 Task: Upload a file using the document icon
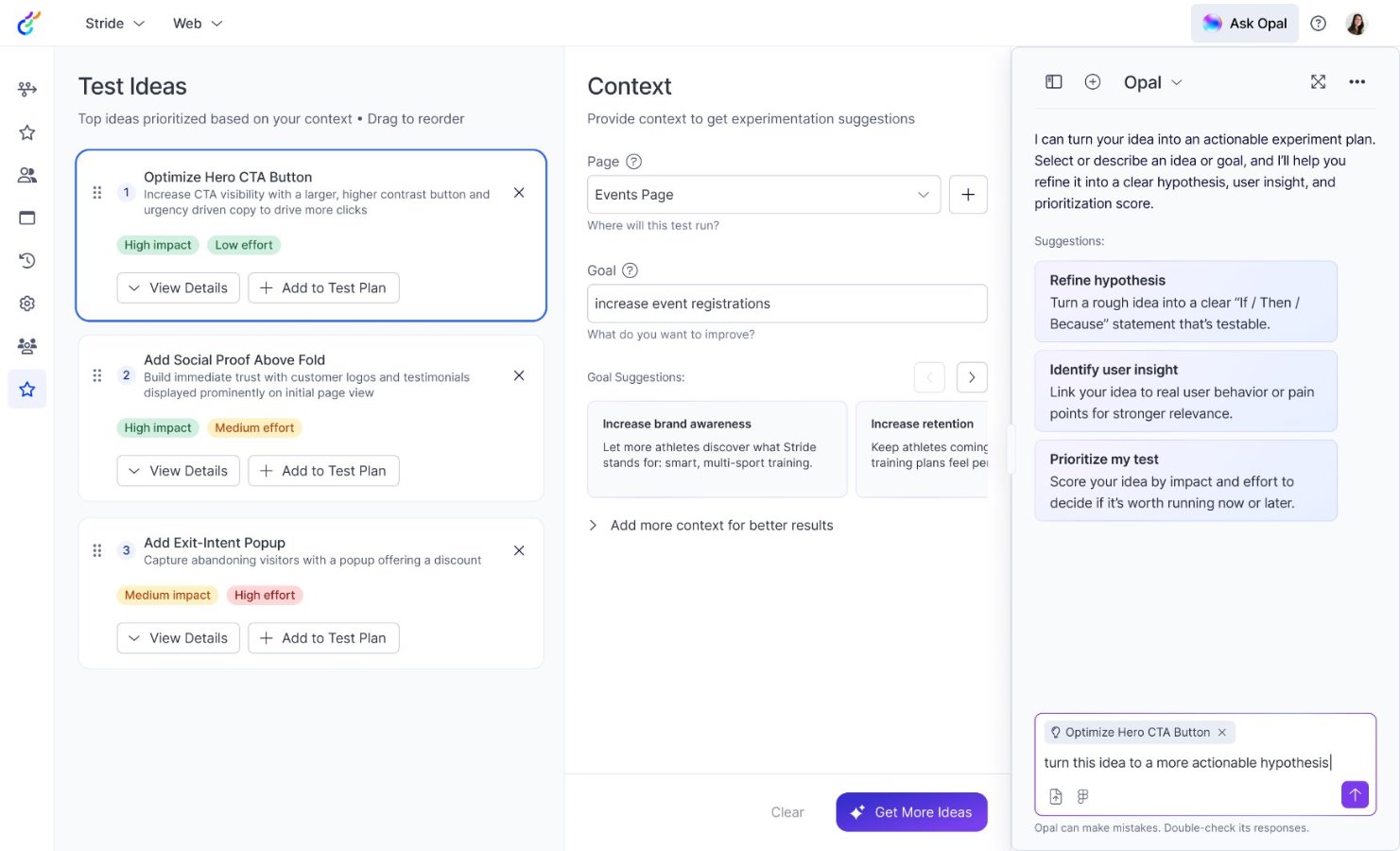1056,796
